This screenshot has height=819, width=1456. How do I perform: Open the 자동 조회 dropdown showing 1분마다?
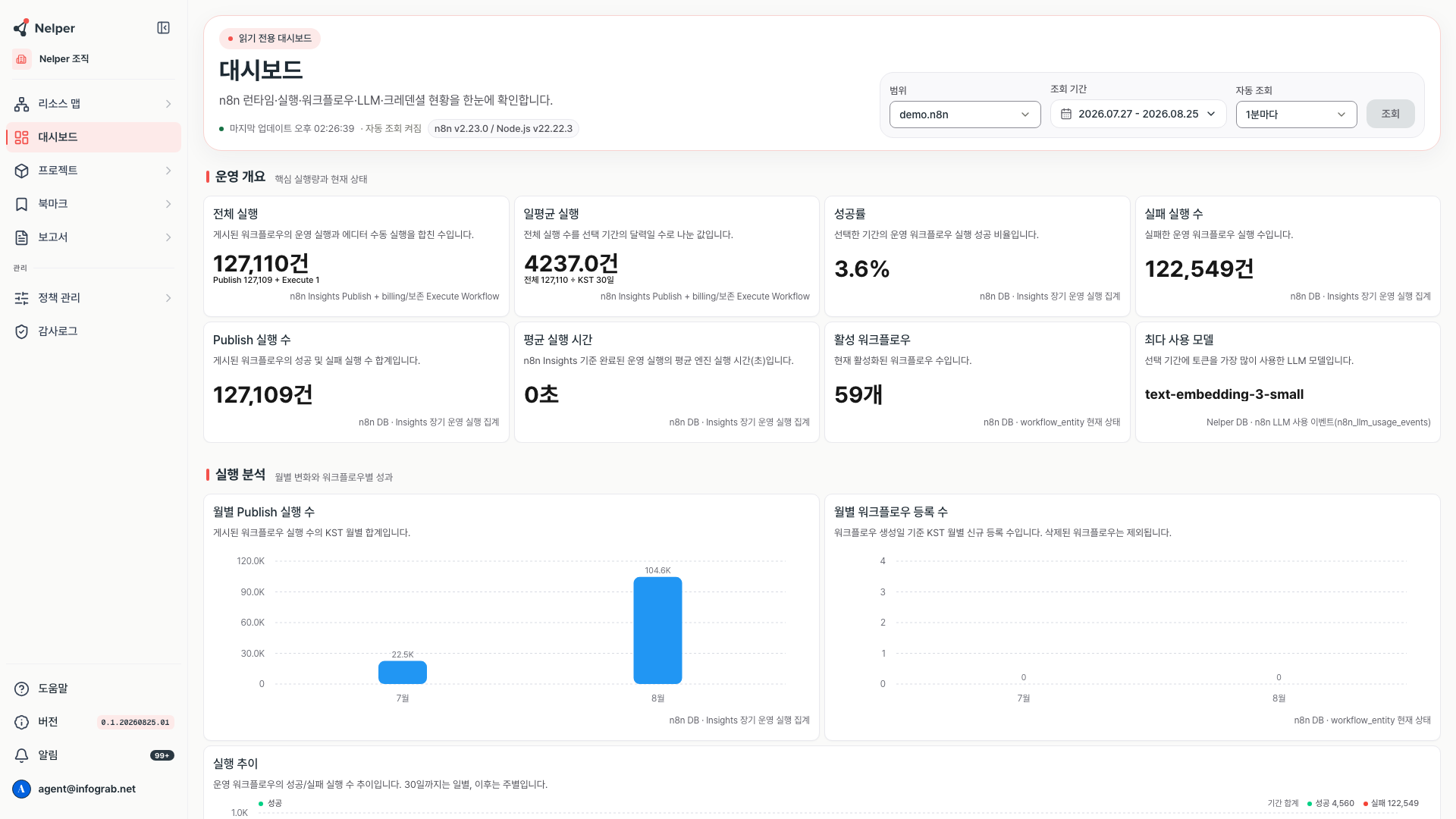(1296, 115)
